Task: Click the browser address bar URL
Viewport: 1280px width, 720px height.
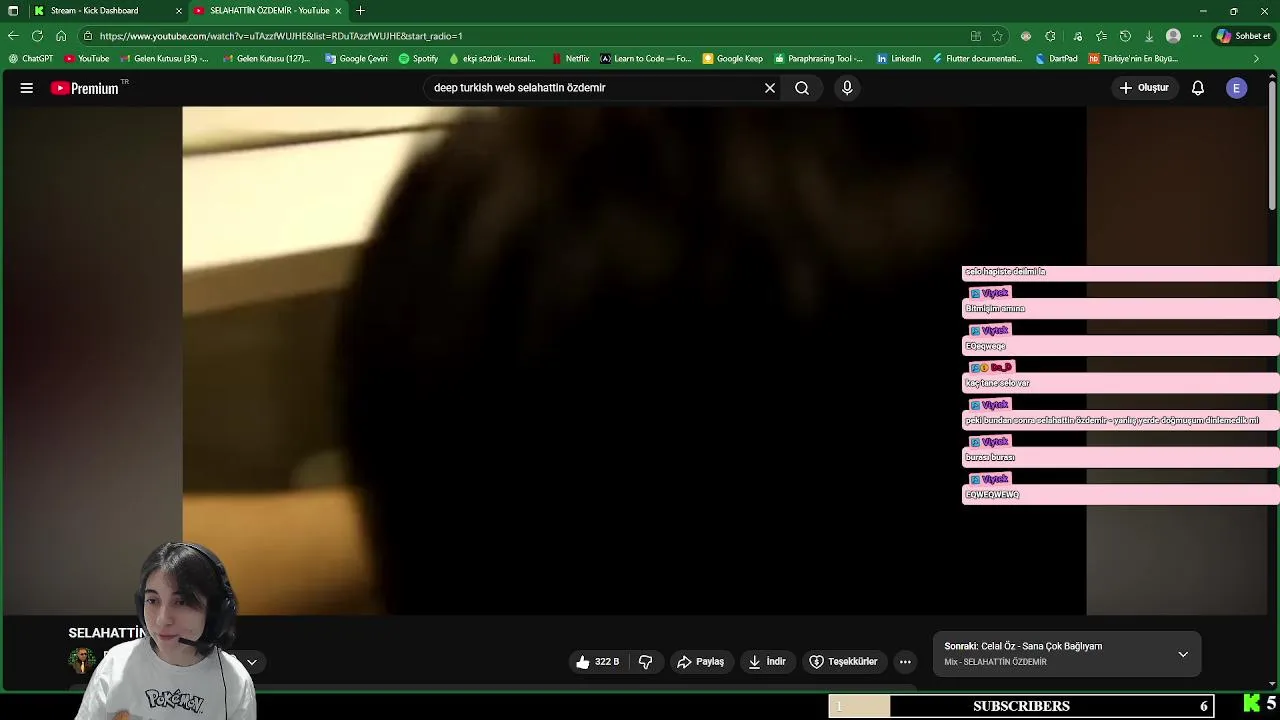Action: 281,36
